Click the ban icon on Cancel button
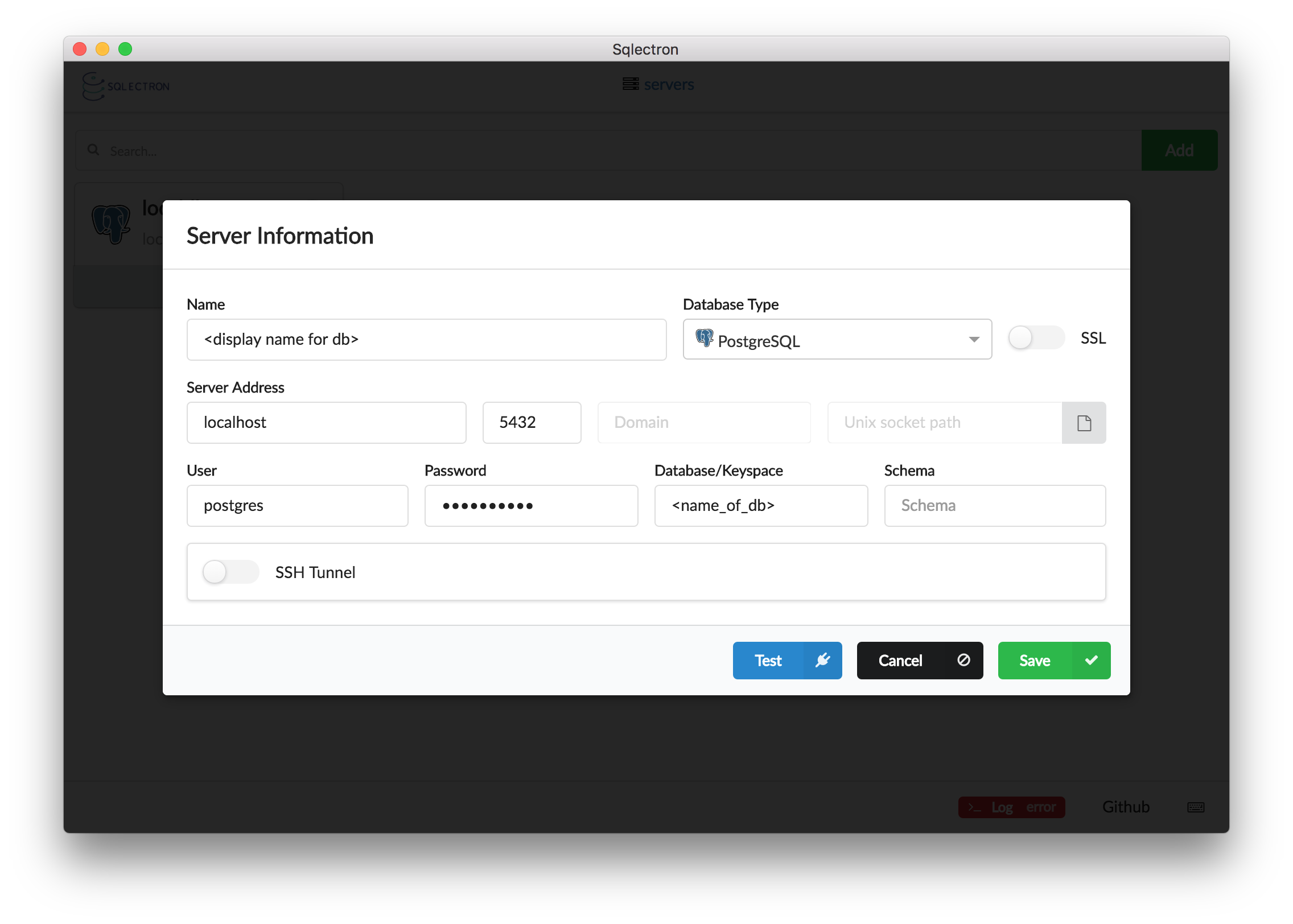Viewport: 1293px width, 924px height. pyautogui.click(x=963, y=660)
